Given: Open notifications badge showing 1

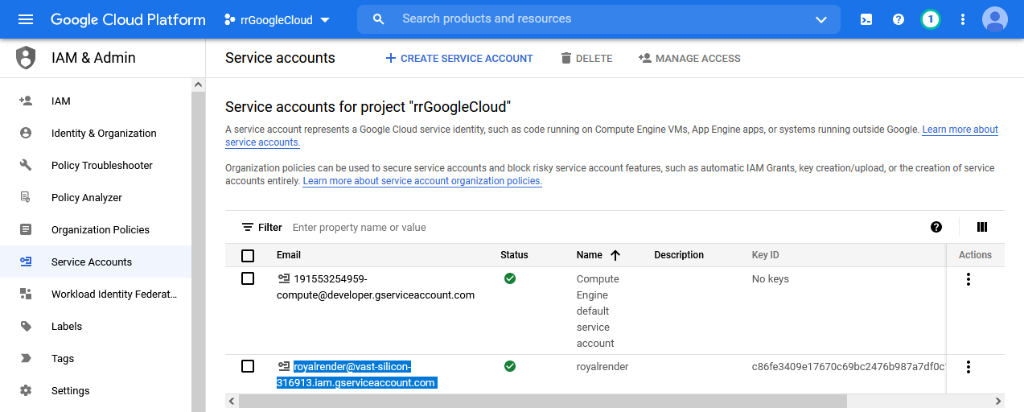Looking at the screenshot, I should pos(931,20).
